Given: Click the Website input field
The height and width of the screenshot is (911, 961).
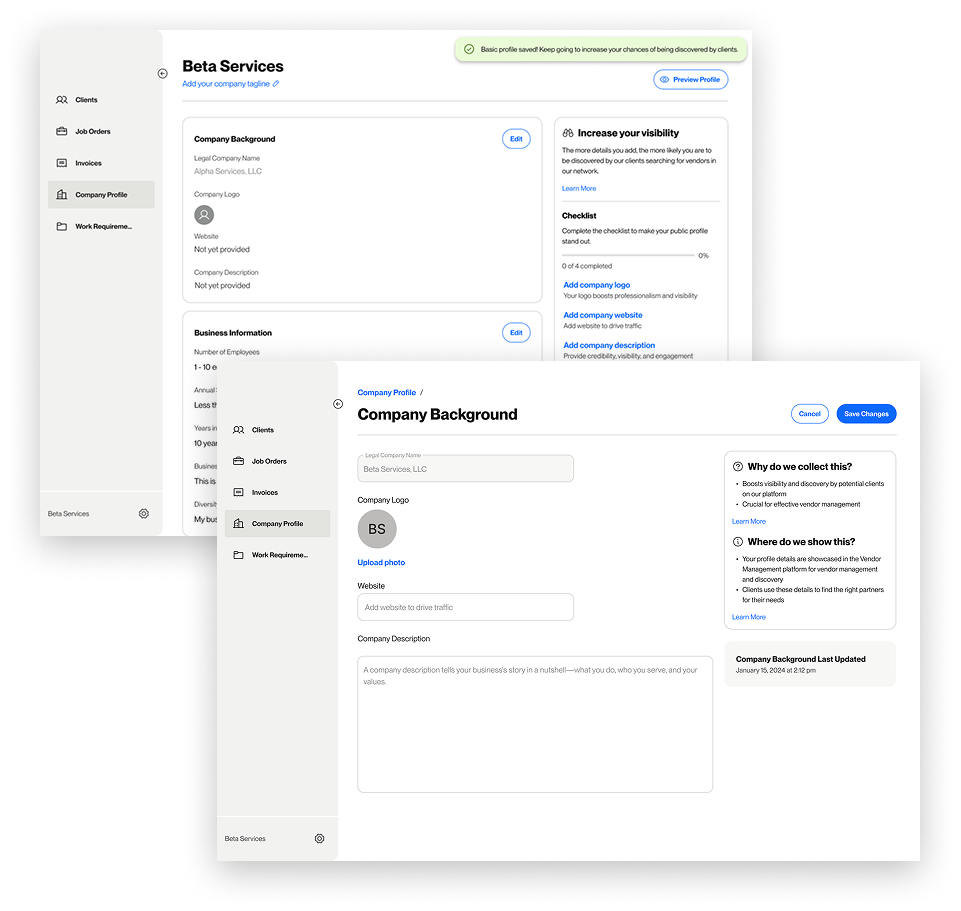Looking at the screenshot, I should pyautogui.click(x=465, y=607).
